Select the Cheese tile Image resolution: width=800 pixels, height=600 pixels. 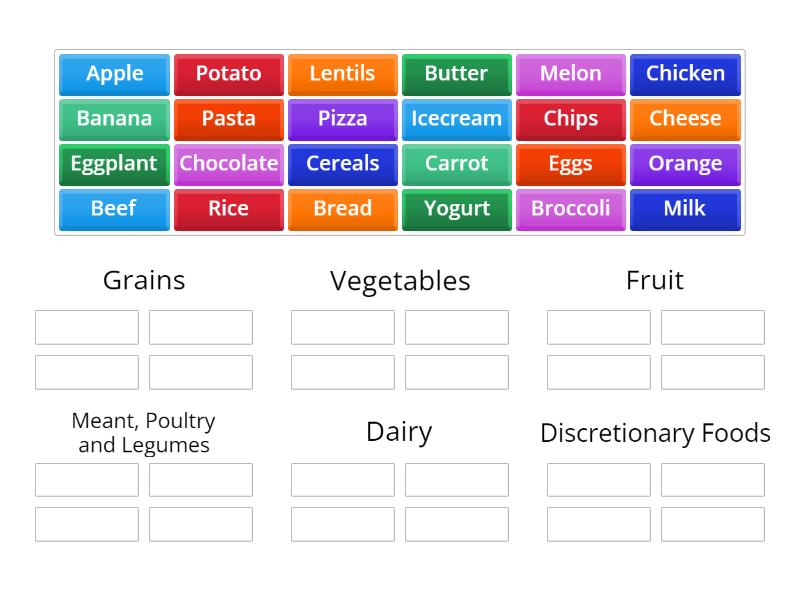[685, 118]
